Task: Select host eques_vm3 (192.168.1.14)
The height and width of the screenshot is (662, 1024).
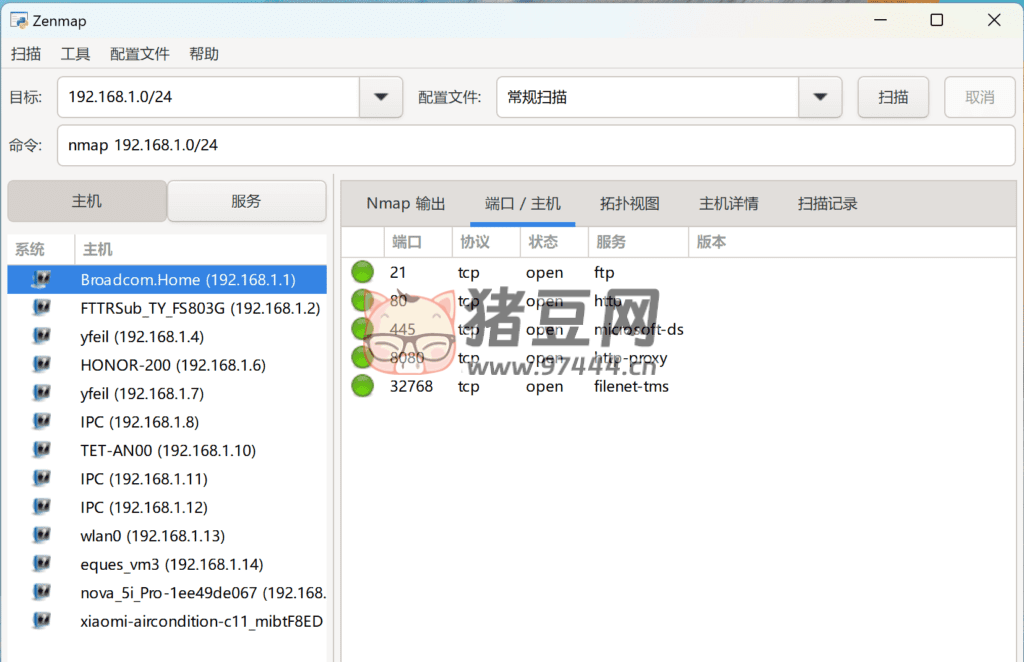Action: click(x=167, y=564)
